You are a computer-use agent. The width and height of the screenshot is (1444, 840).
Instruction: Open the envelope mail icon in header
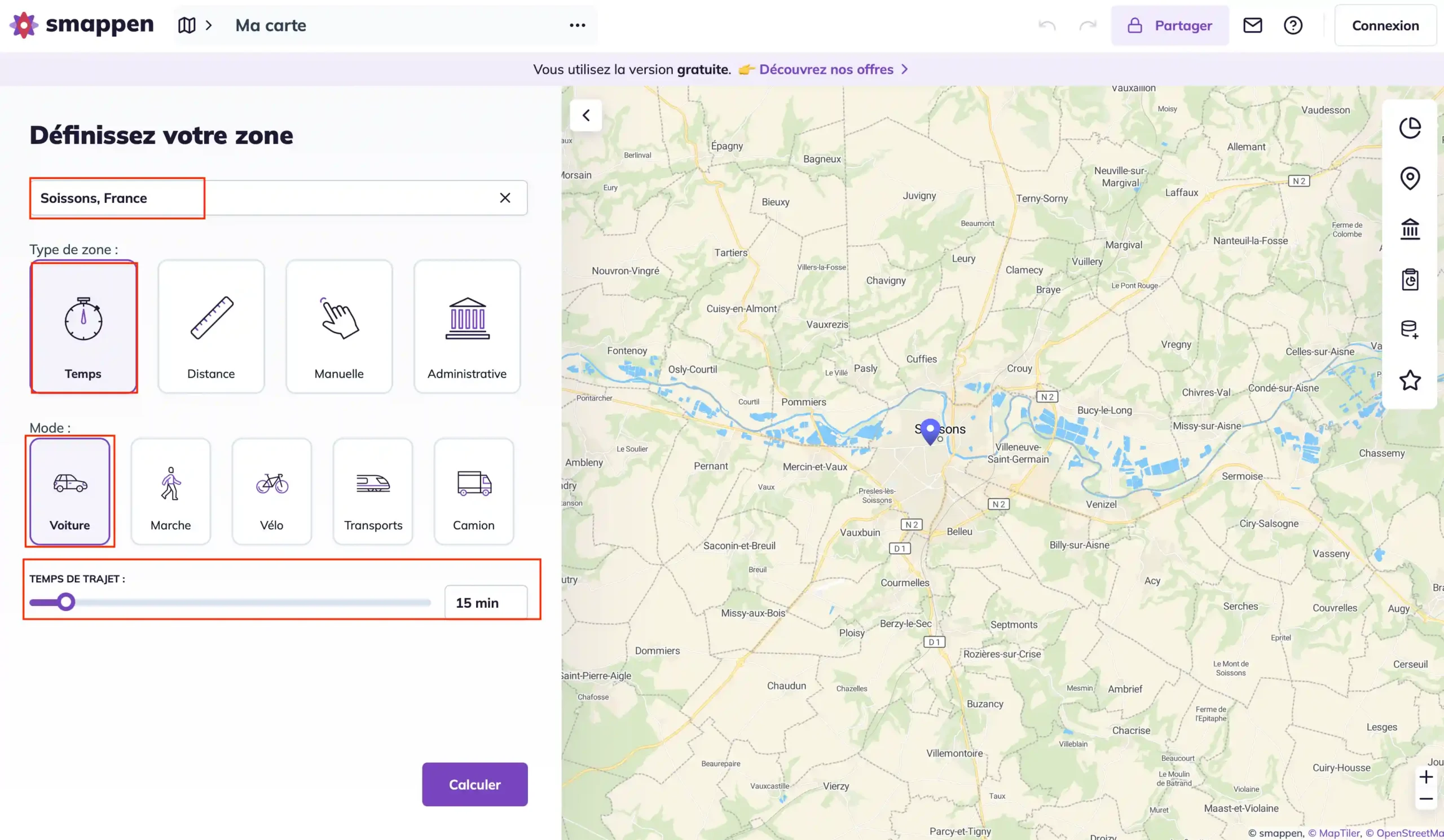tap(1252, 25)
